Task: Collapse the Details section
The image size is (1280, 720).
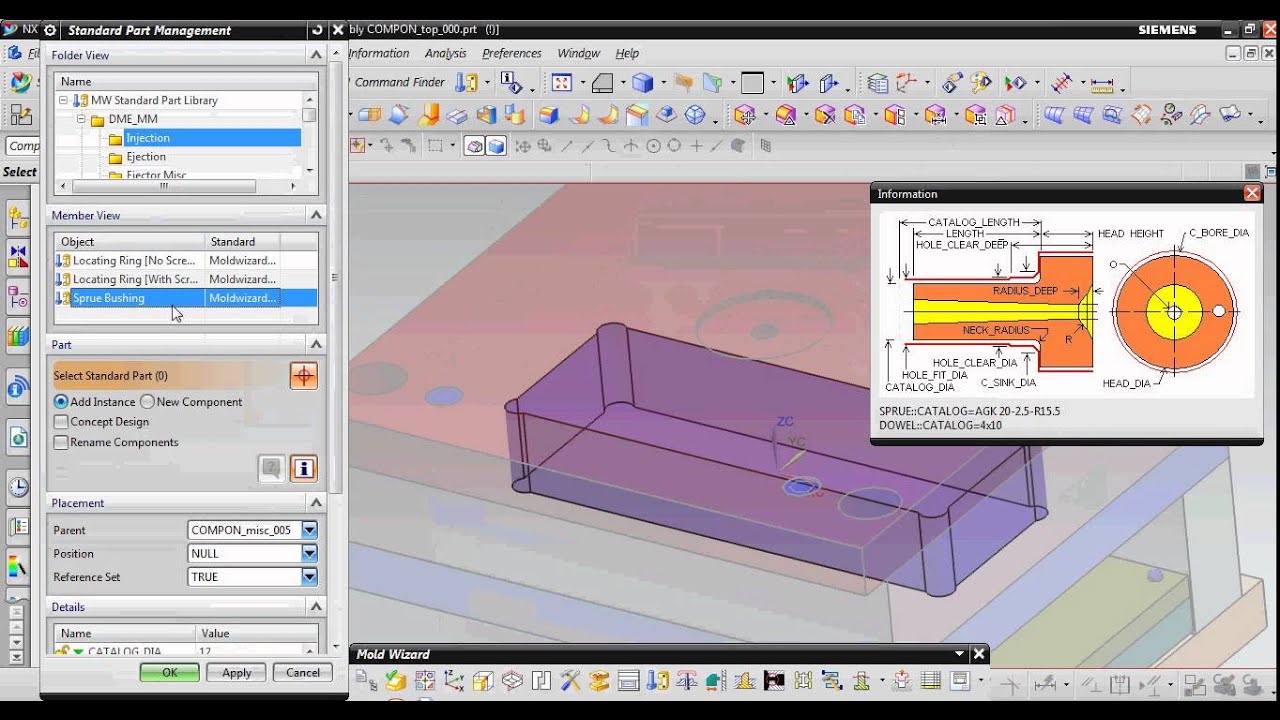Action: tap(316, 607)
